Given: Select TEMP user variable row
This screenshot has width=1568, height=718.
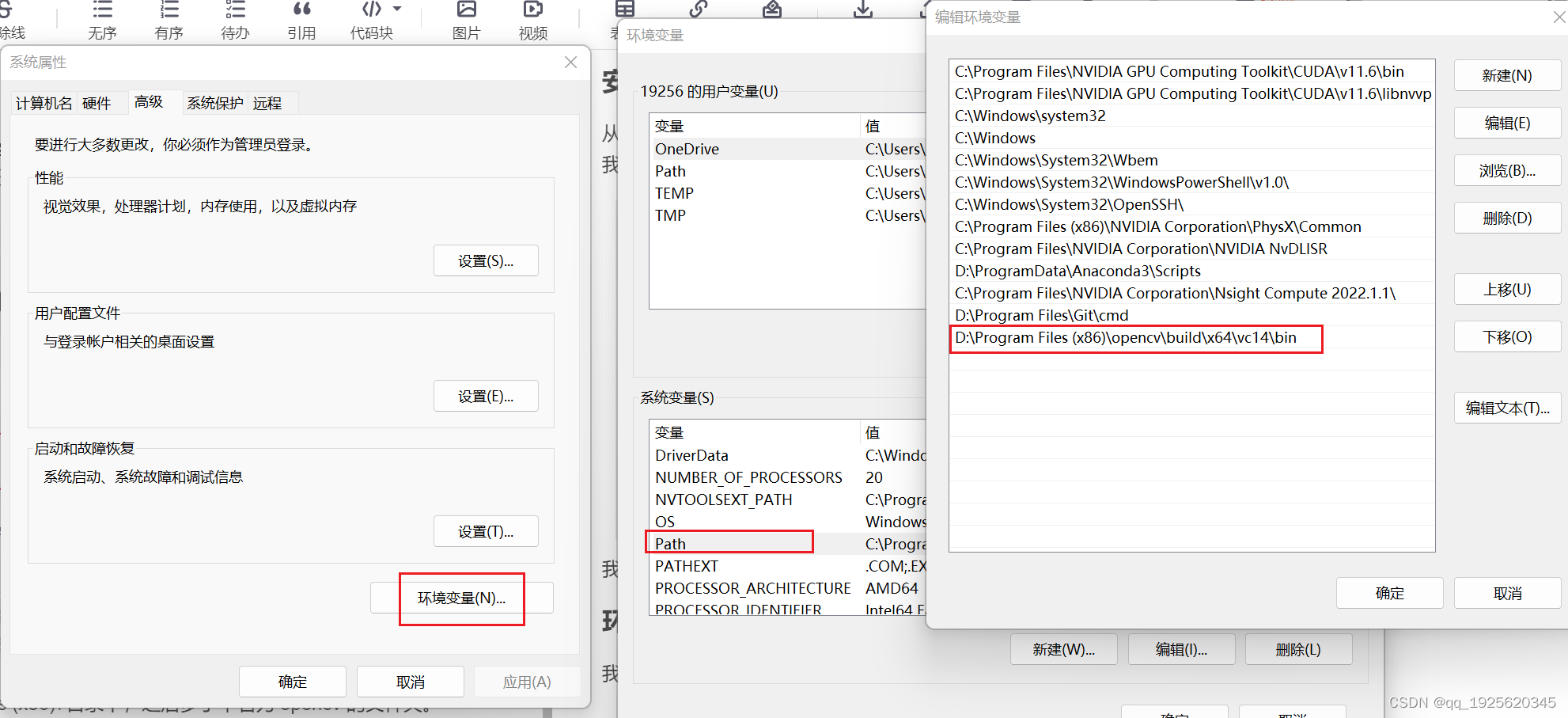Looking at the screenshot, I should [x=787, y=193].
